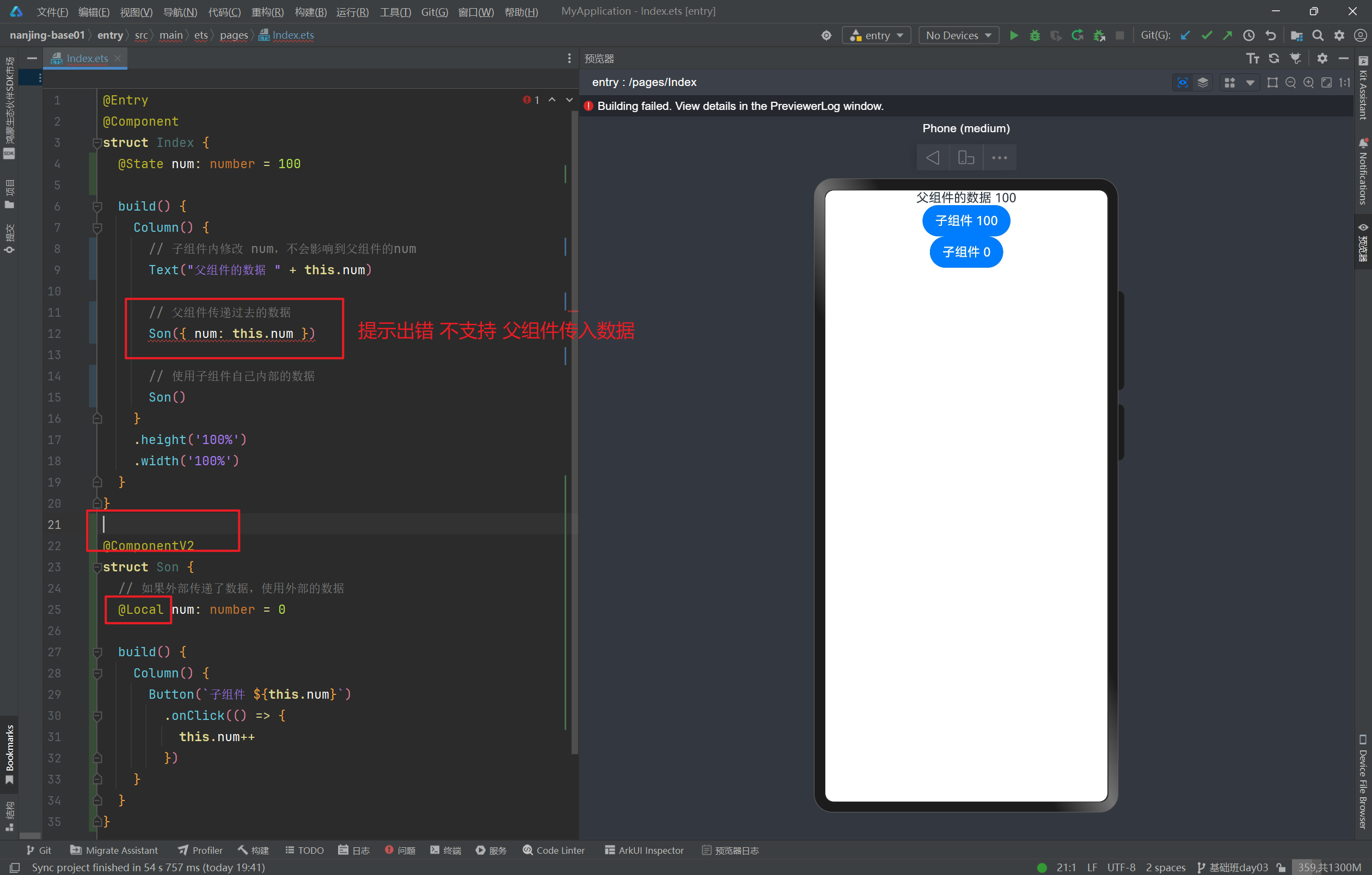Open IDE settings gear in main toolbar
This screenshot has width=1372, height=875.
pyautogui.click(x=1339, y=35)
